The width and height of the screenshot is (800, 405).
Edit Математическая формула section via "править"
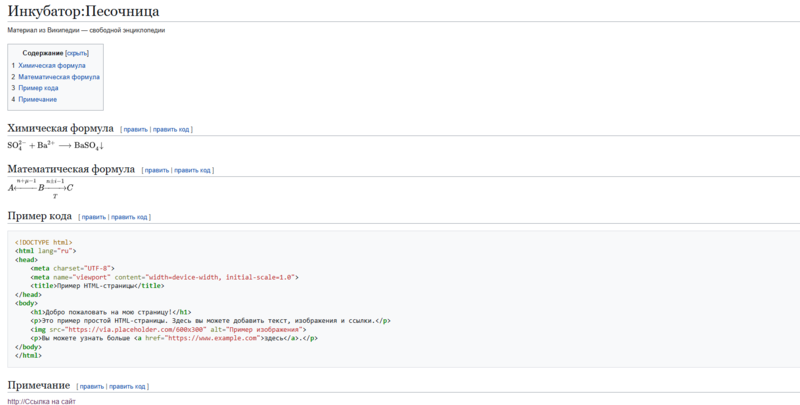[157, 170]
